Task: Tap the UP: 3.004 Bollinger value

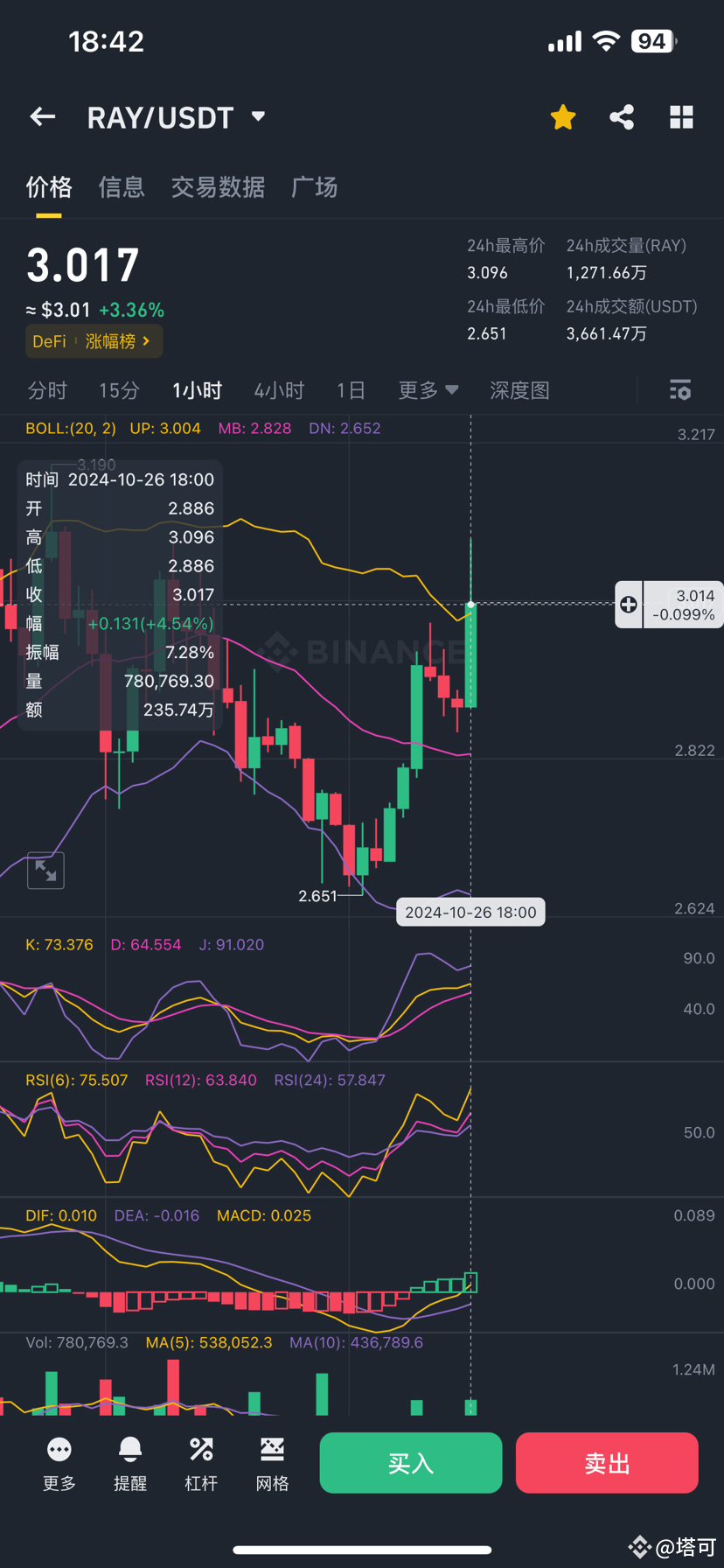Action: 165,429
